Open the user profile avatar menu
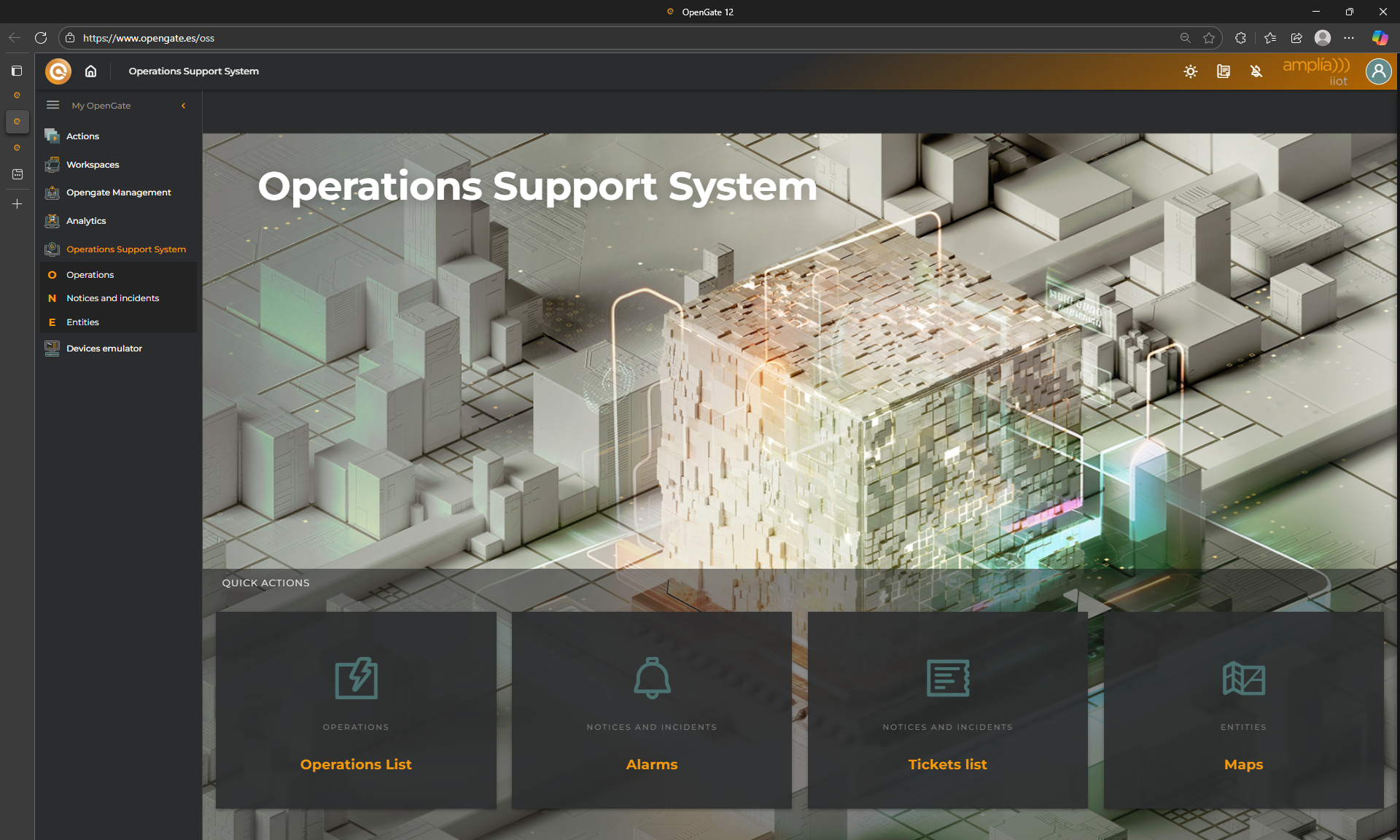Viewport: 1400px width, 840px height. tap(1378, 71)
